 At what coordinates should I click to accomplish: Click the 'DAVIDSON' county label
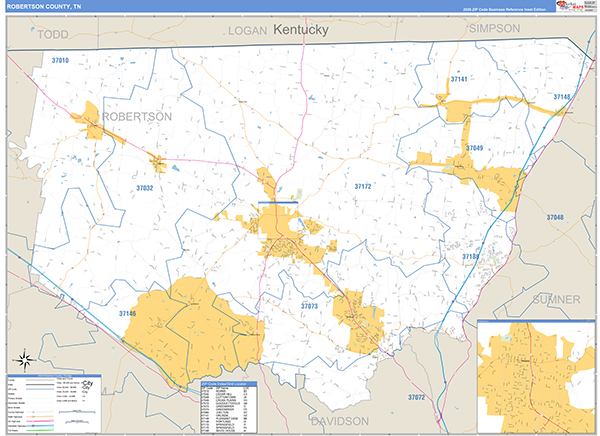coord(340,421)
